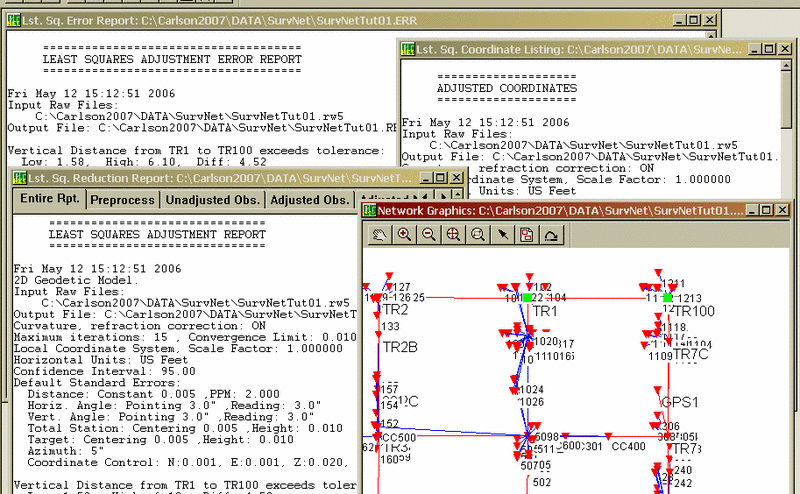Click the green control point at TR100
This screenshot has width=800, height=494.
(x=667, y=298)
